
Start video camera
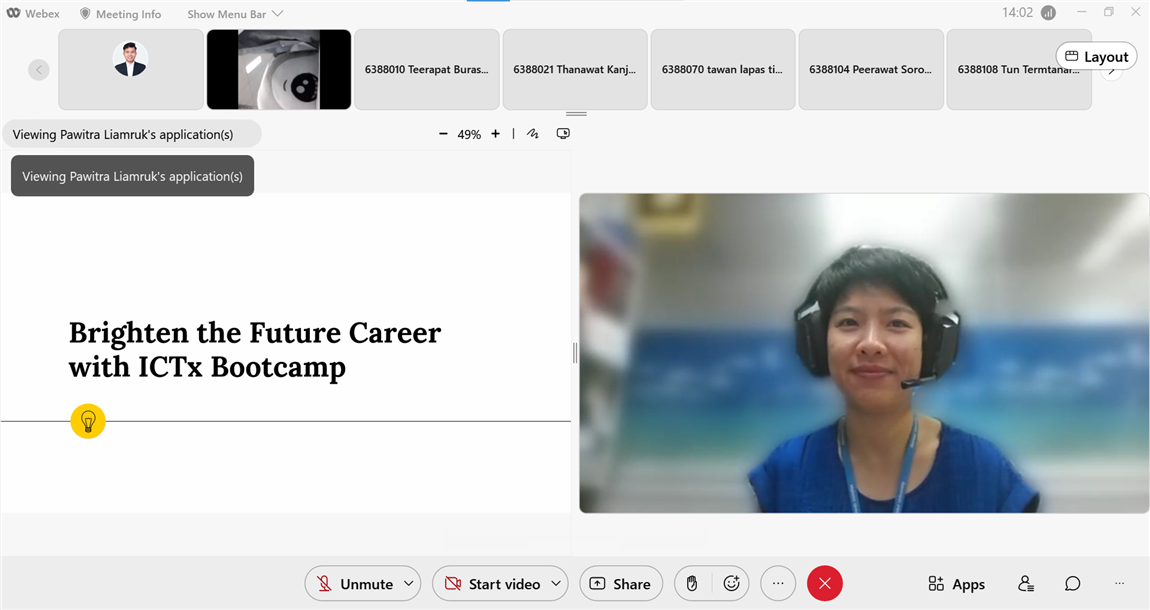(x=491, y=584)
